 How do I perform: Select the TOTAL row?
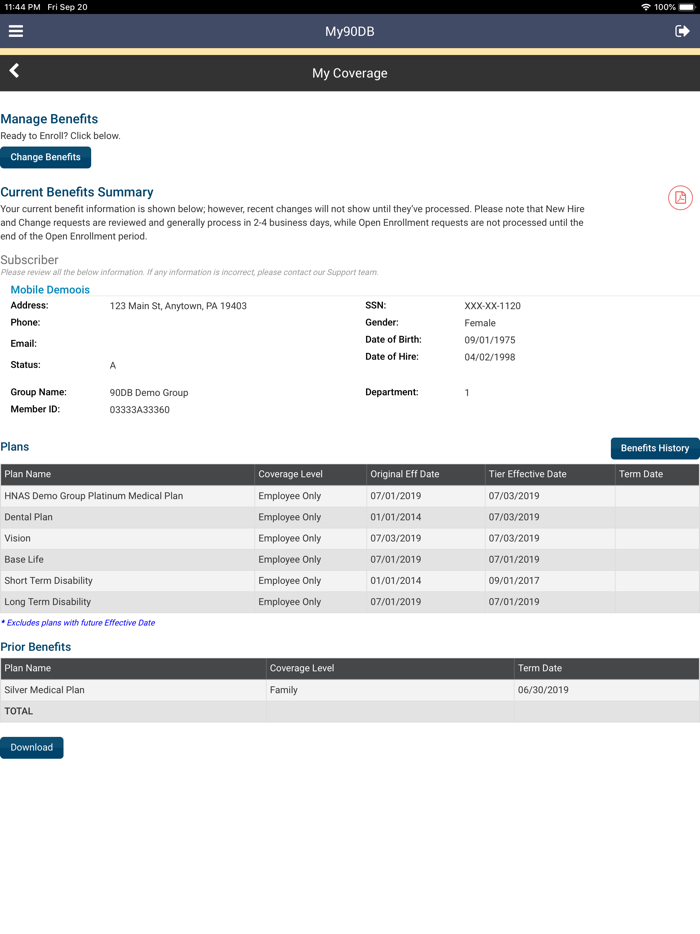tap(350, 711)
